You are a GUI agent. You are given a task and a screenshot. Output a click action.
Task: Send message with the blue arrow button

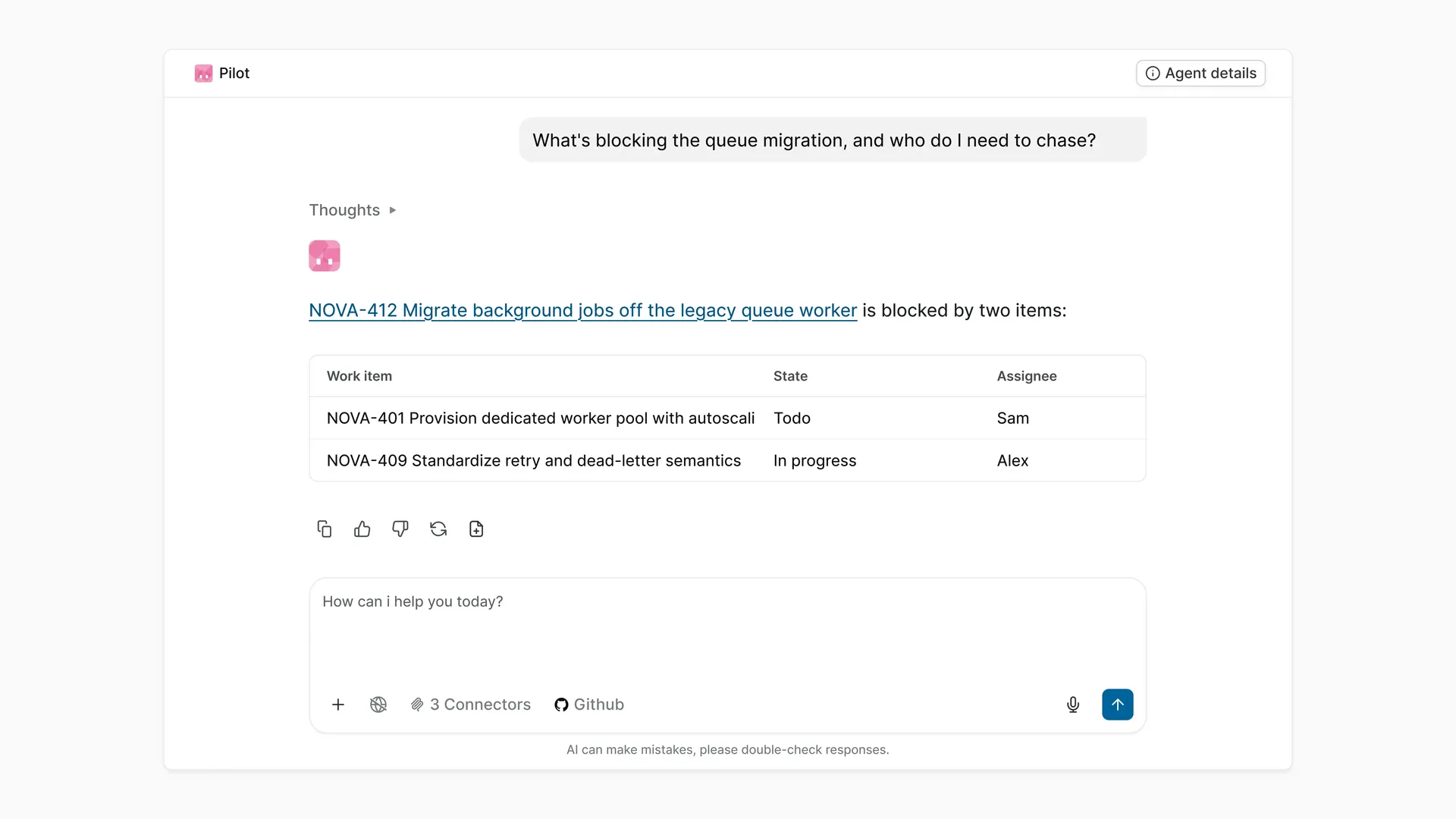coord(1118,704)
